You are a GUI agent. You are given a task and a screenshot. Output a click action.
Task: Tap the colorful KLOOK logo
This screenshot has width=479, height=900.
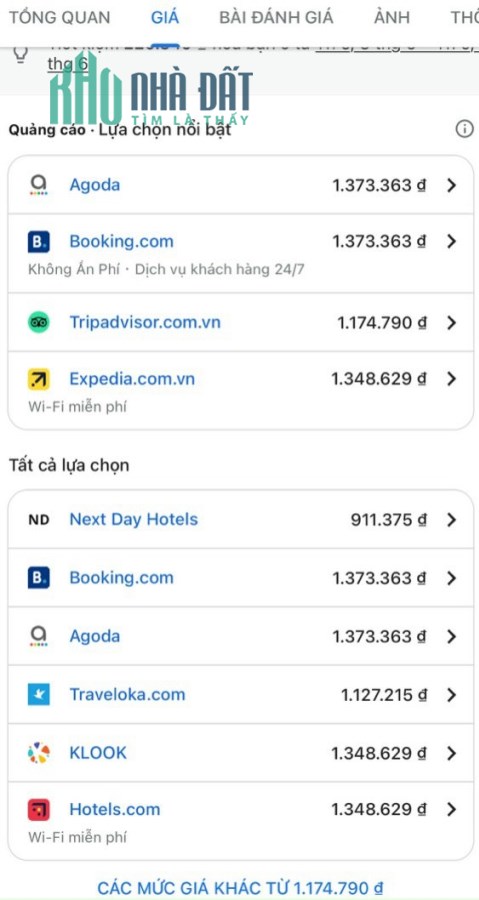coord(38,753)
